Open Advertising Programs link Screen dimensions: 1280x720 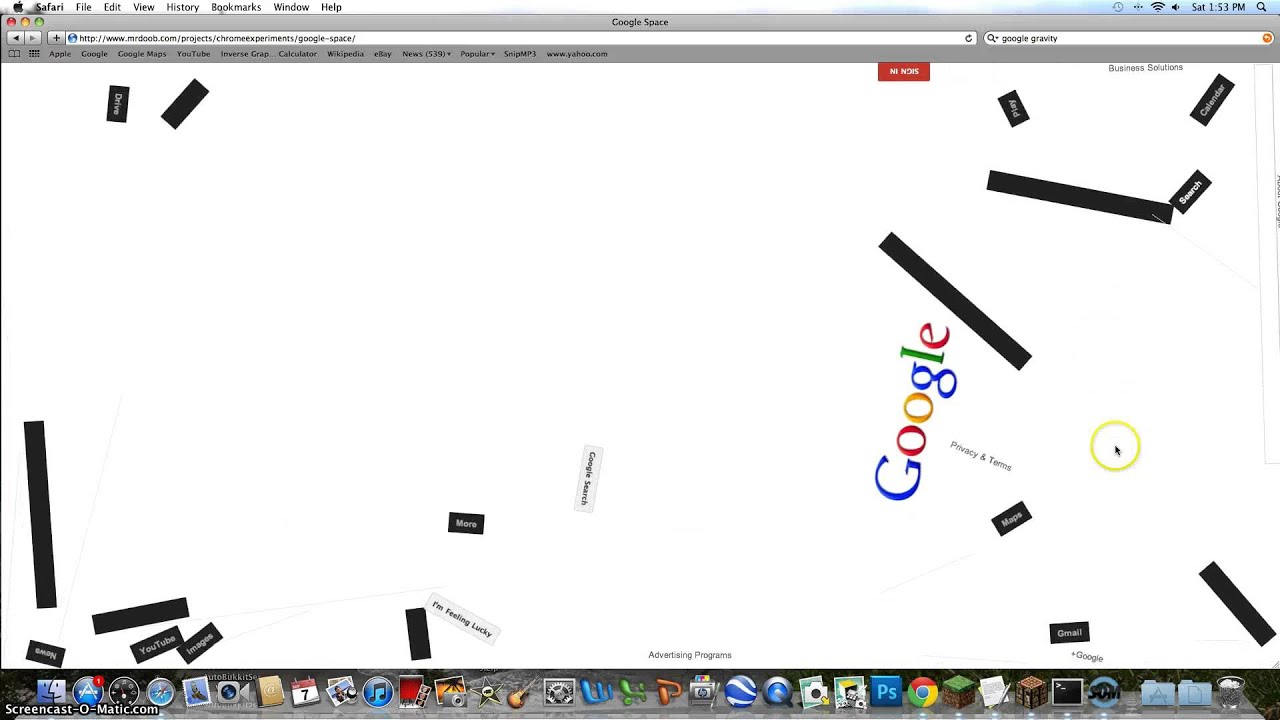click(690, 655)
